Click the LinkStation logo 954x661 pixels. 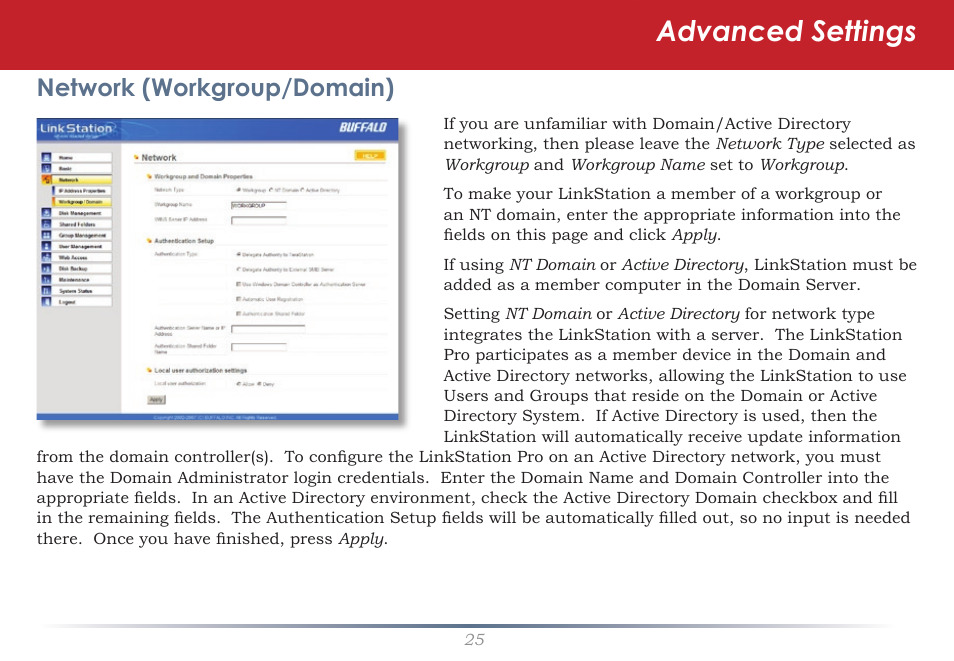tap(77, 129)
